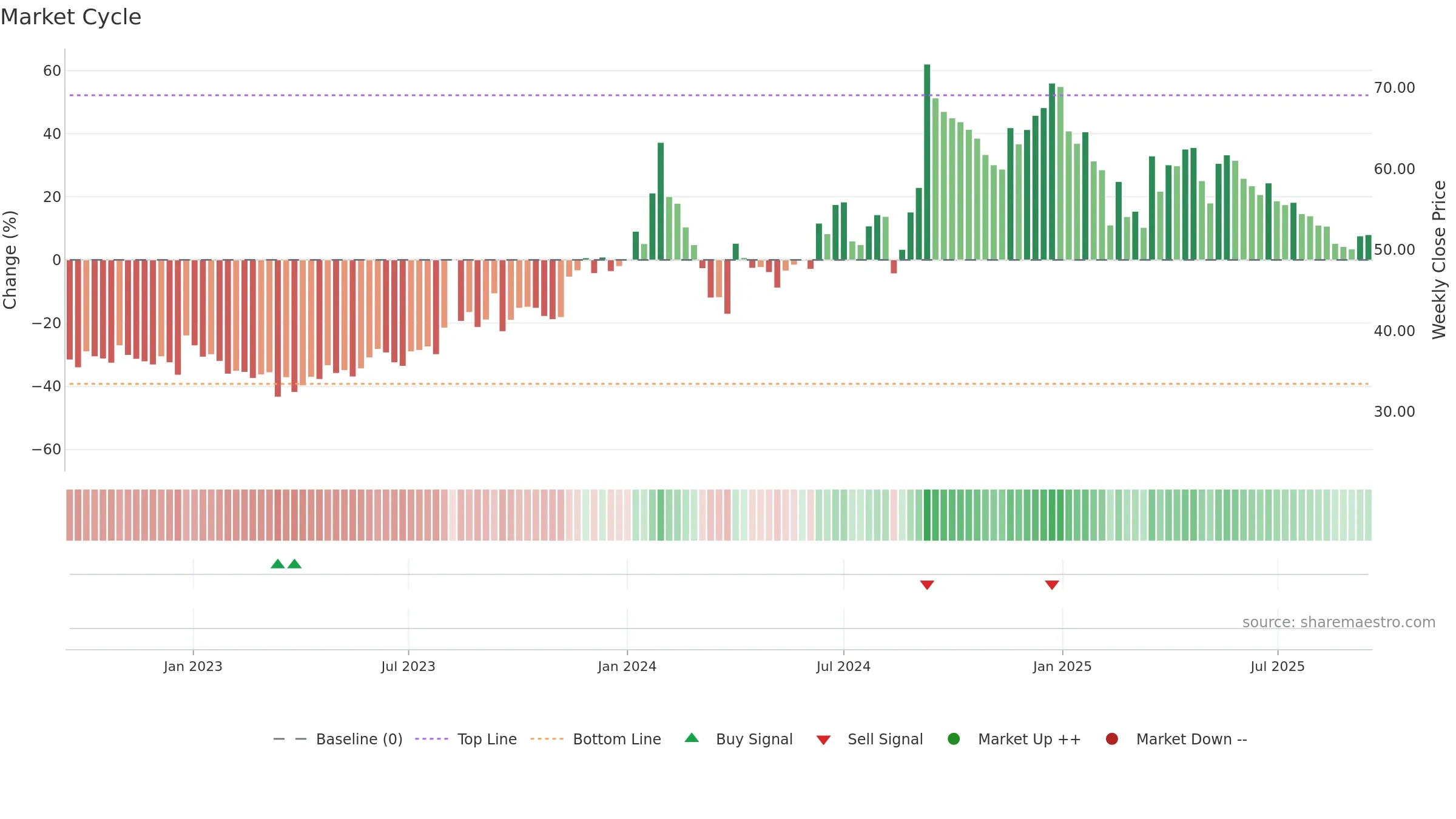The image size is (1456, 819).
Task: Click the Jan 2024 x-axis label
Action: click(627, 666)
